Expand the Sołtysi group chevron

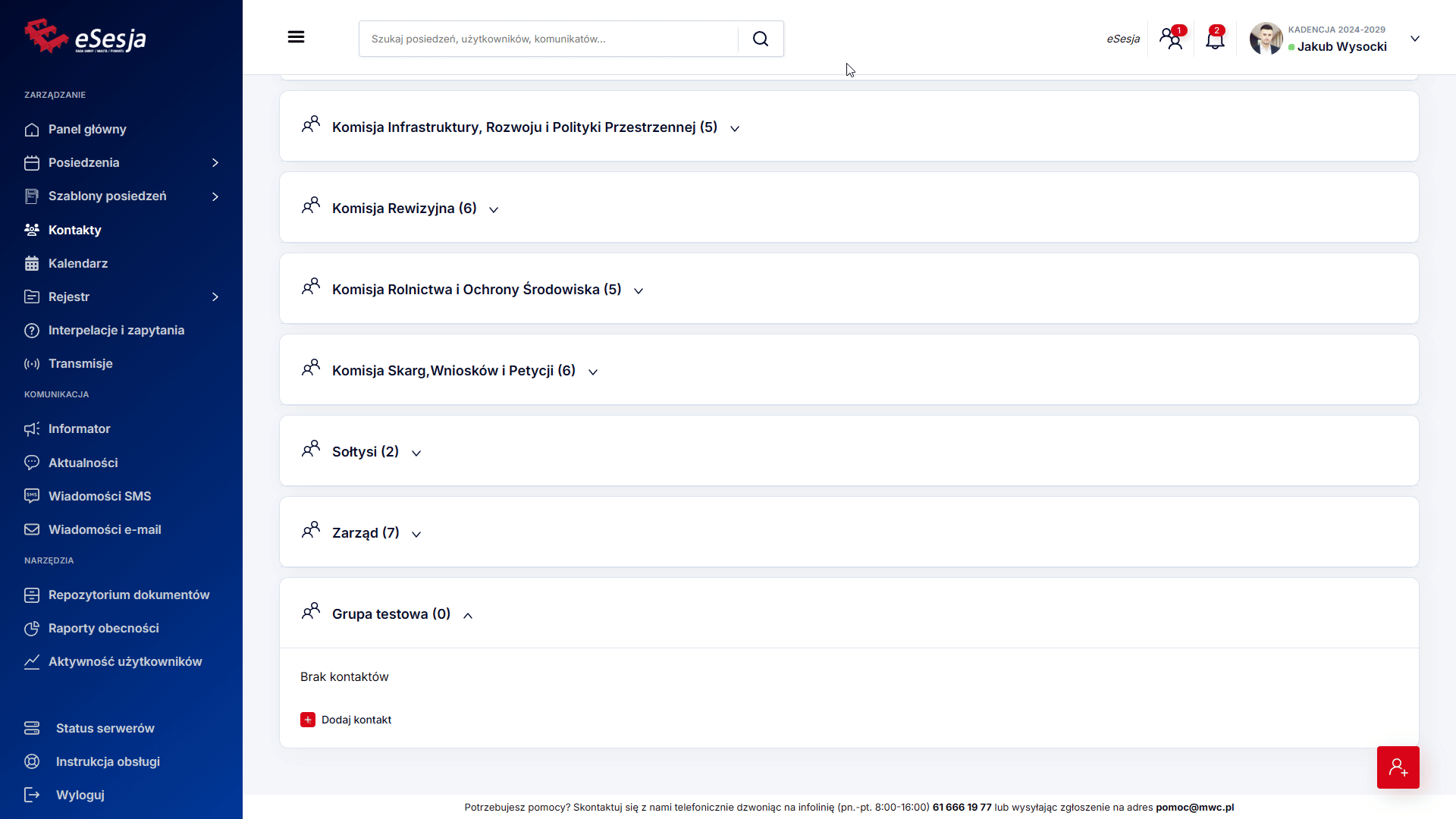(416, 453)
